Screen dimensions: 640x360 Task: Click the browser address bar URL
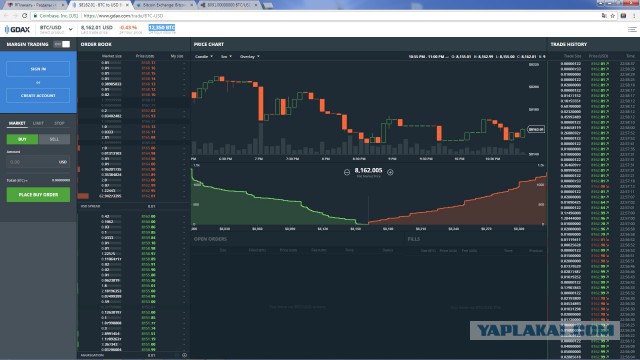[123, 16]
